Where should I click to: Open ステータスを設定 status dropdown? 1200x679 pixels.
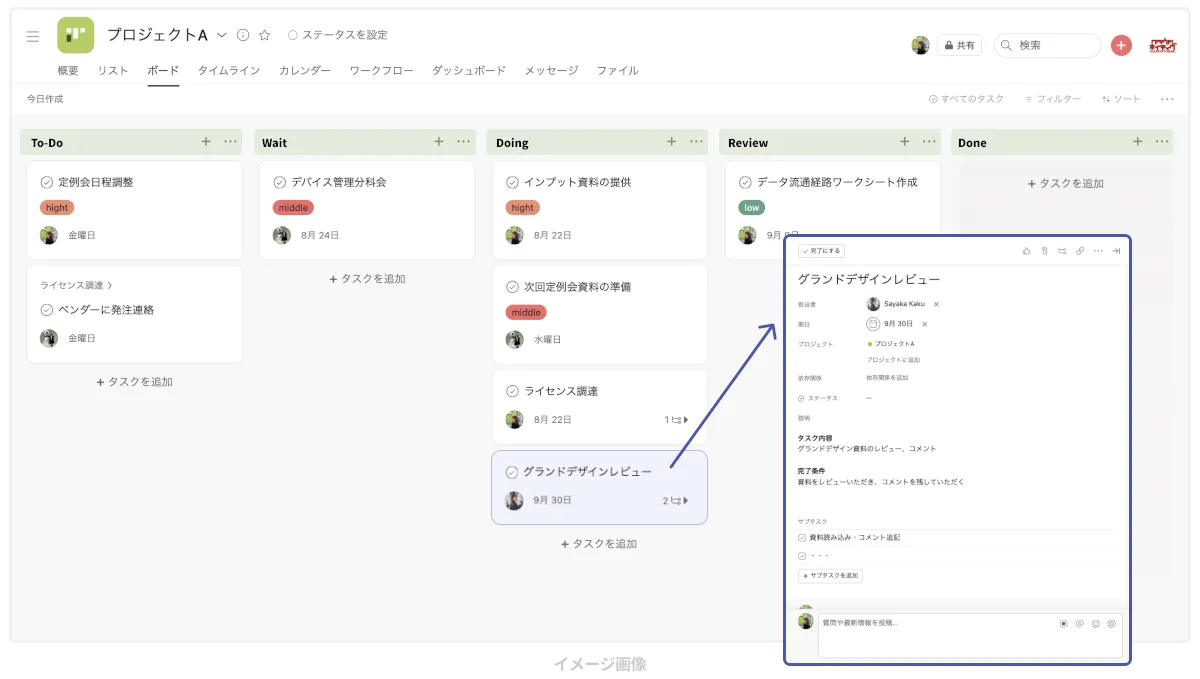coord(338,35)
